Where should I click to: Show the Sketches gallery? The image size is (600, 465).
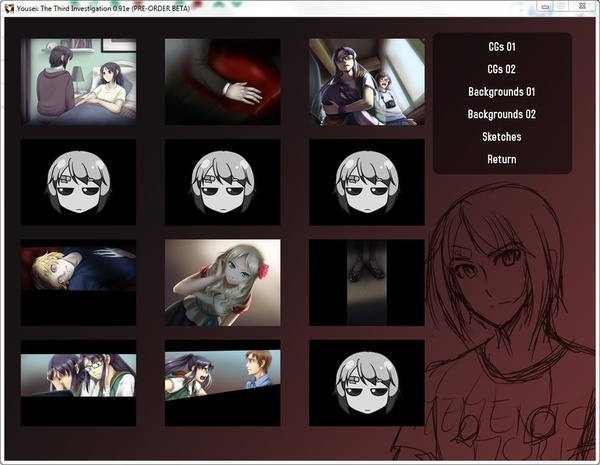point(502,137)
